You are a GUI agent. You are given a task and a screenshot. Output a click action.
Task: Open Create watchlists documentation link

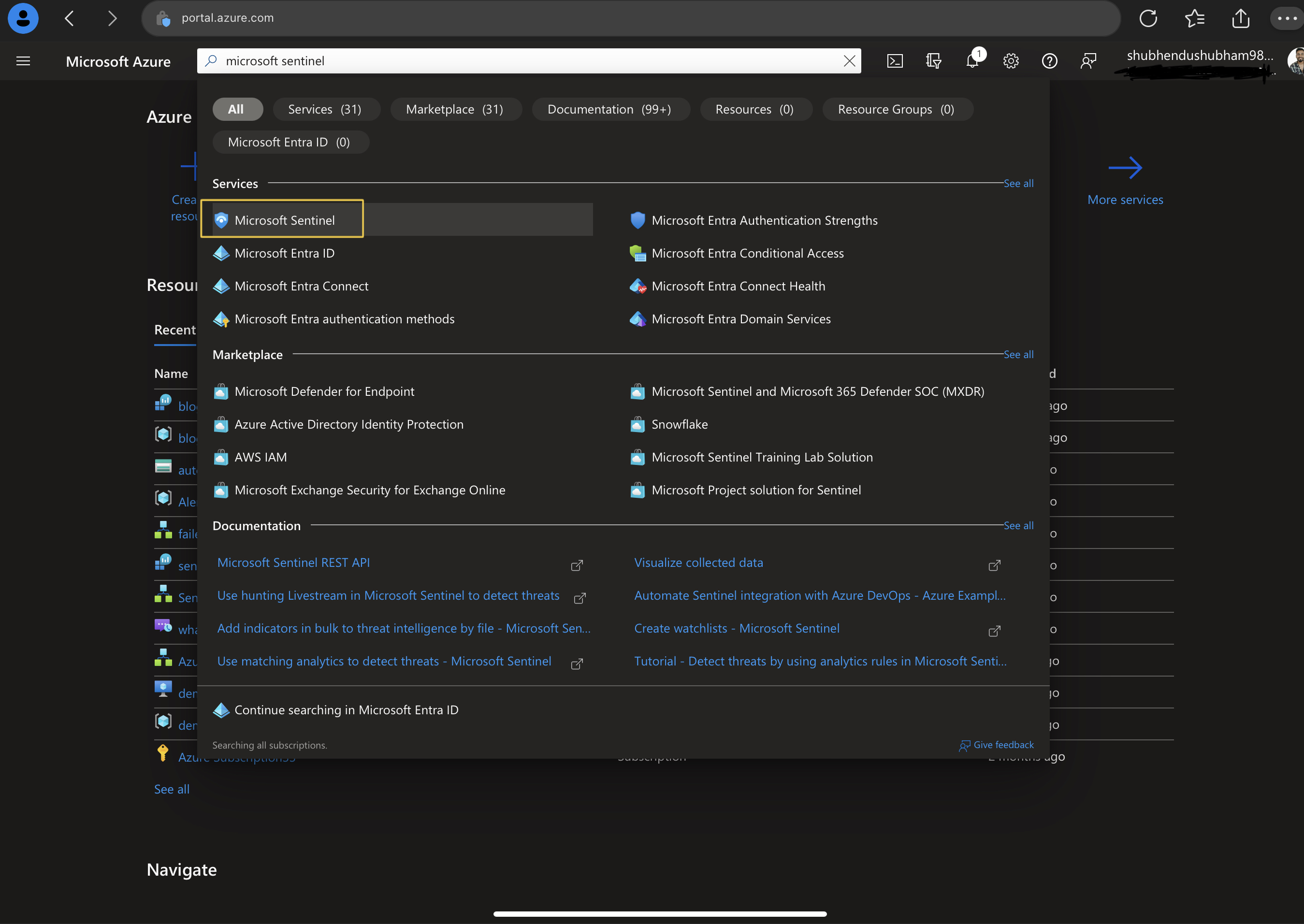(x=737, y=629)
